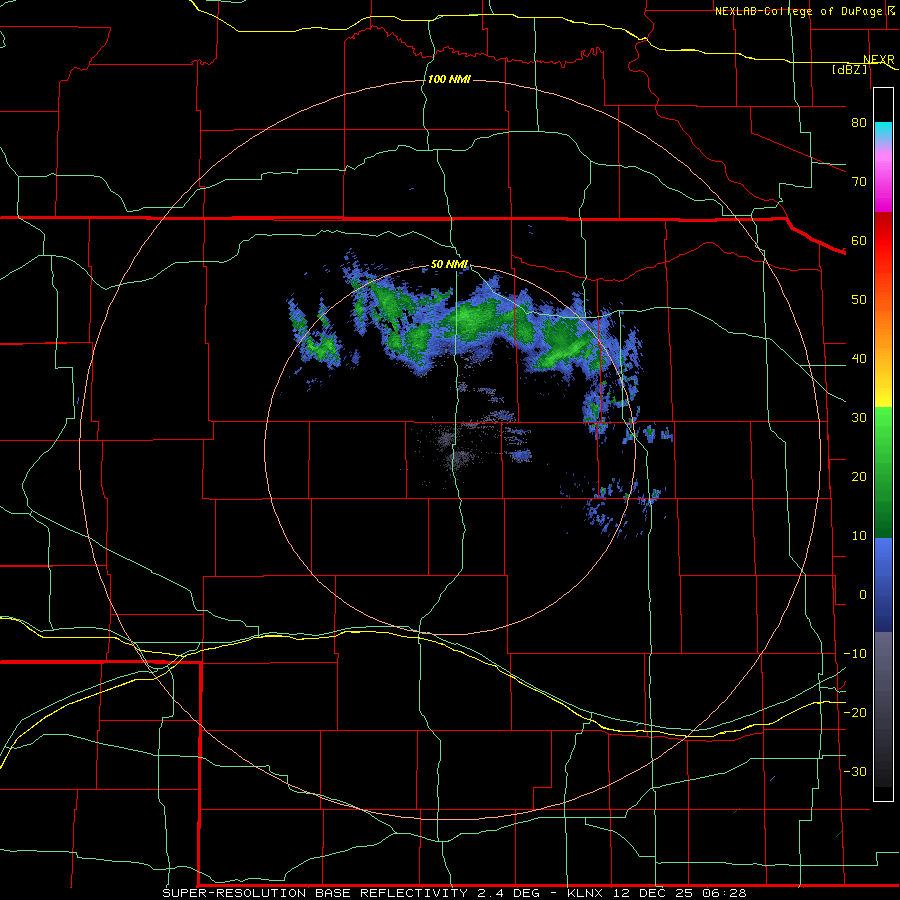
Task: Click the 60 value on the dBZ scale
Action: tap(859, 240)
